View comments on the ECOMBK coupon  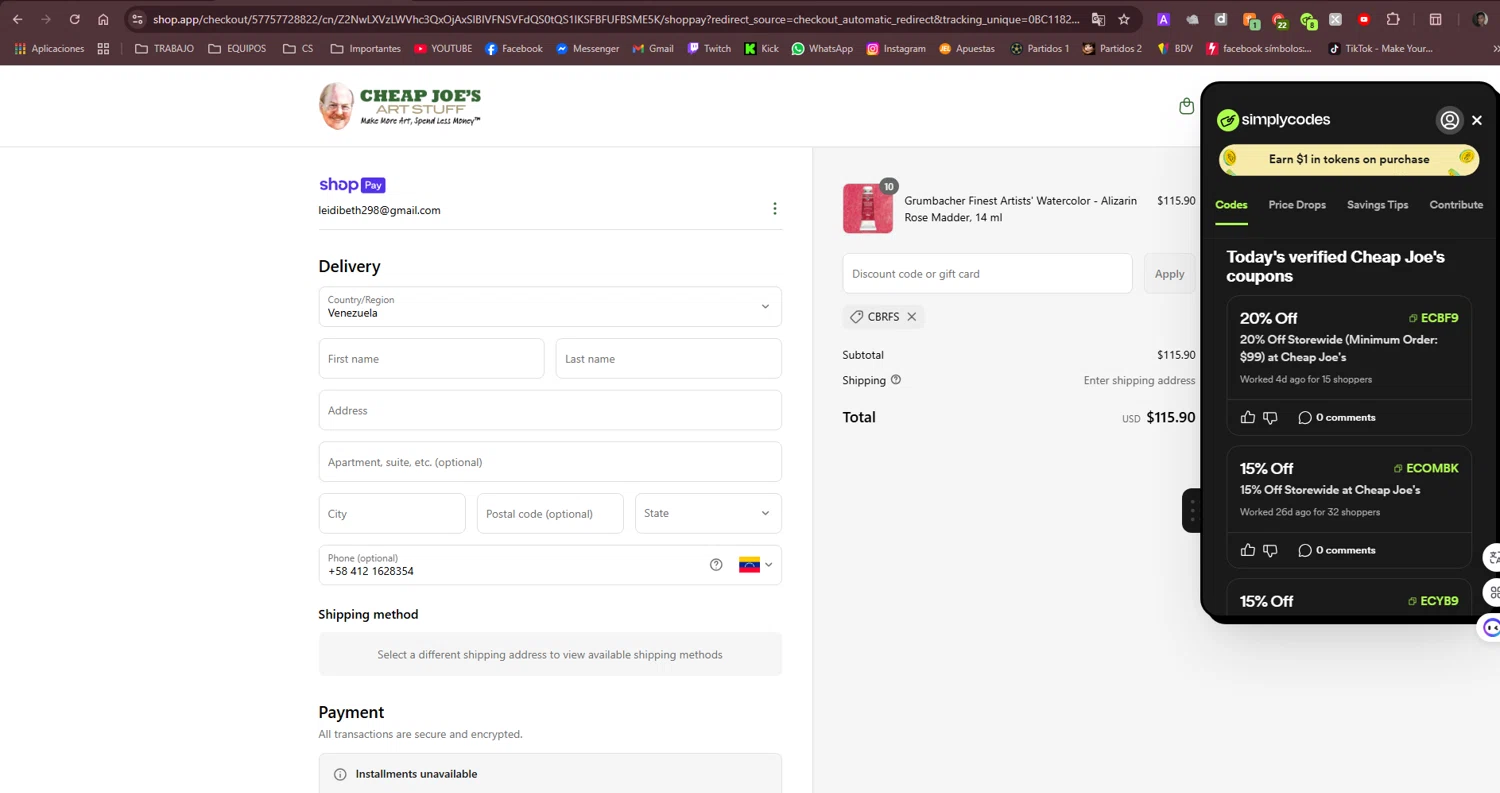point(1336,550)
